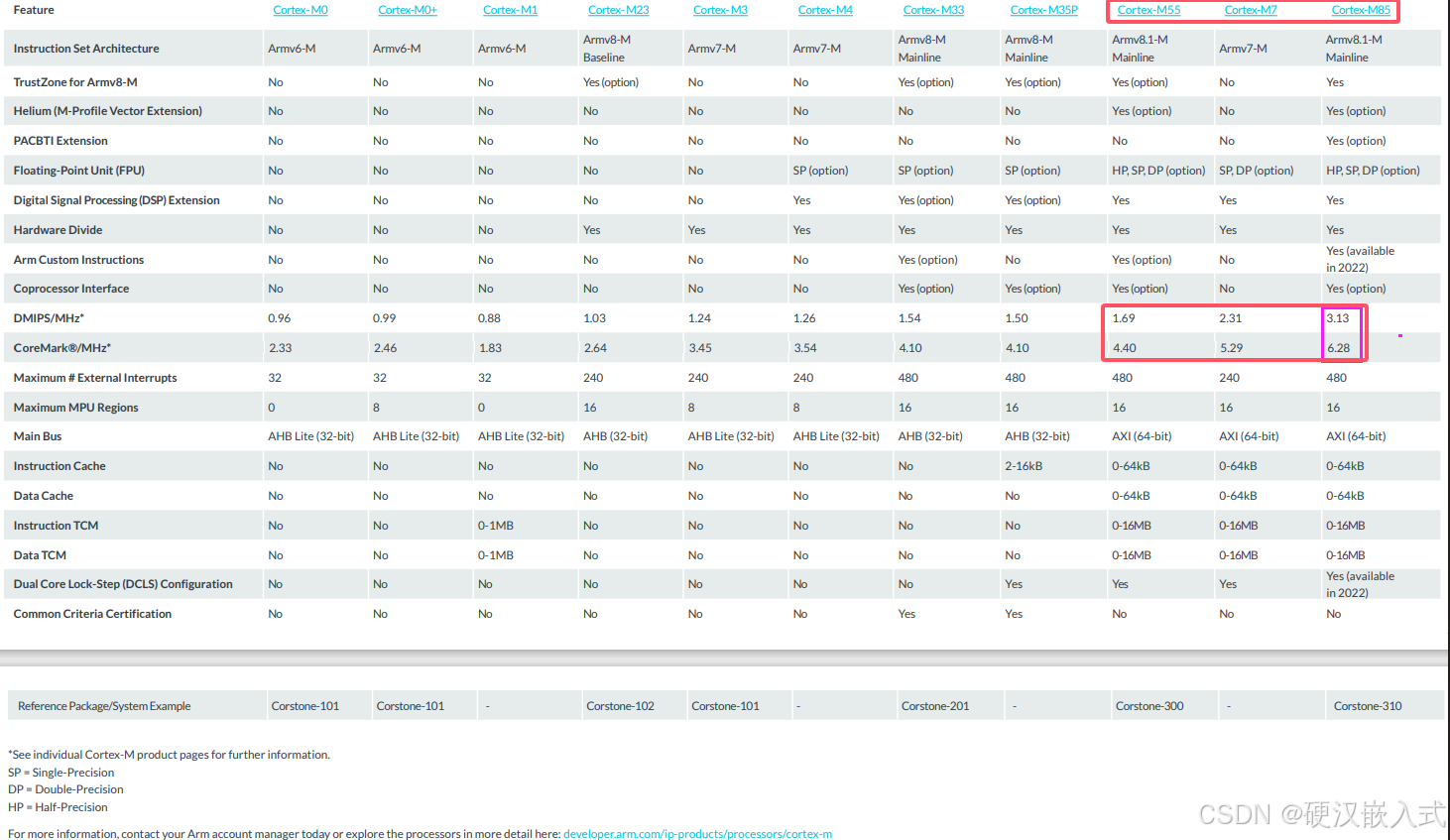The image size is (1450, 840).
Task: Click the CoreMark value '3.45'
Action: (x=700, y=348)
